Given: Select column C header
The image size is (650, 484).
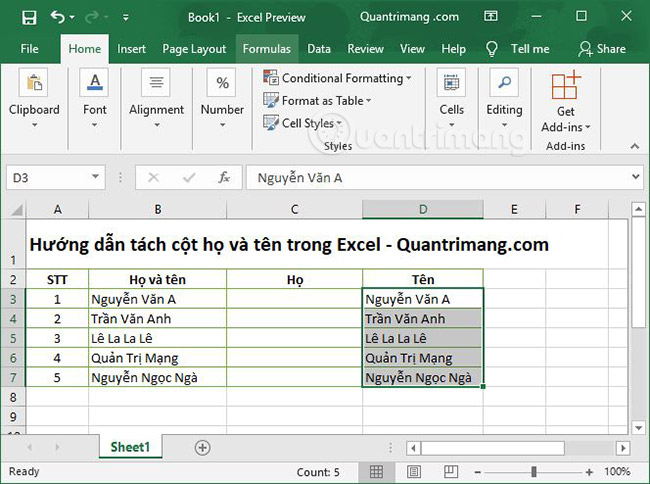Looking at the screenshot, I should [294, 210].
